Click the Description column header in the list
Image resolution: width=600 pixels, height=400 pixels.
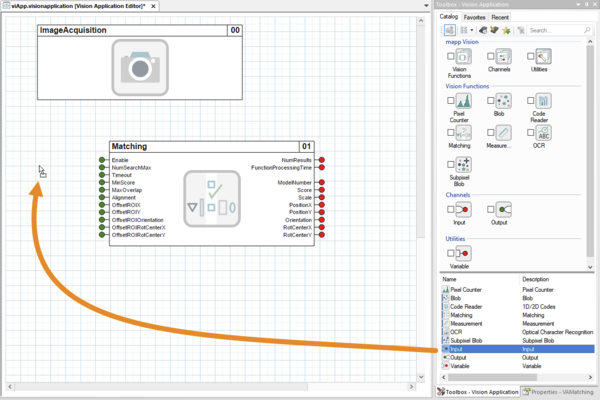pos(558,279)
